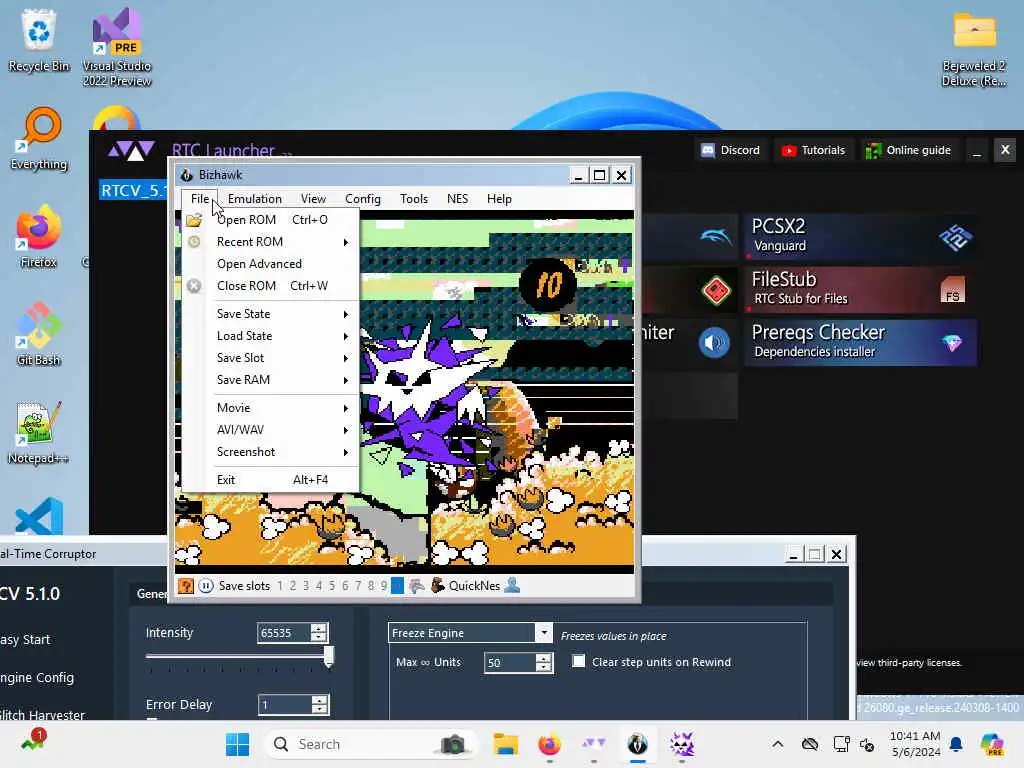Image resolution: width=1024 pixels, height=768 pixels.
Task: Click the Intensity spinner arrows
Action: click(319, 633)
